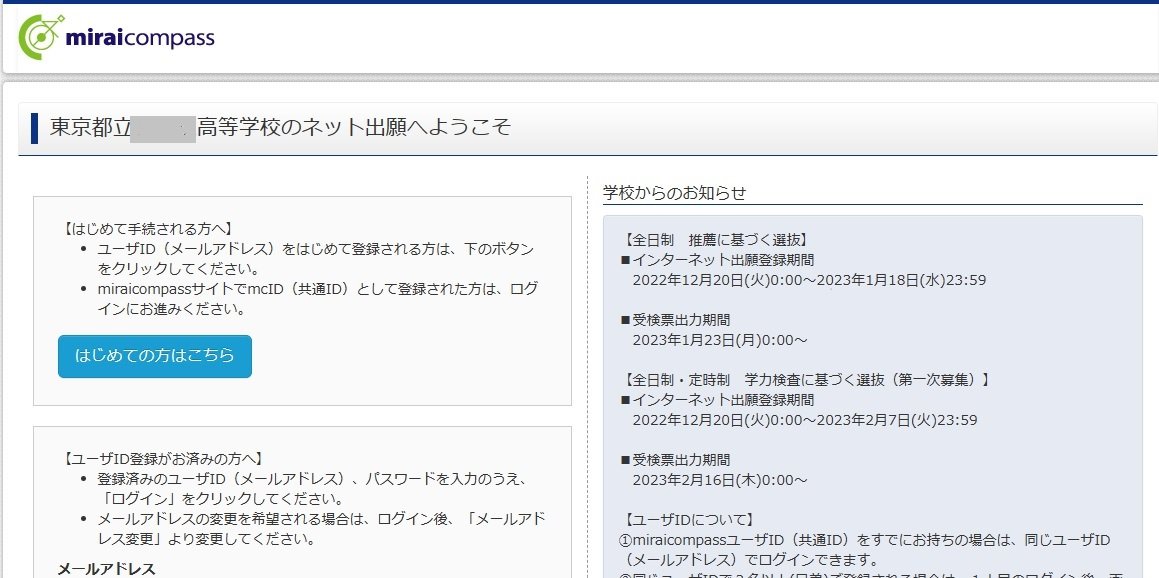Click the bullet about メールアドレスの変更
Image resolution: width=1159 pixels, height=578 pixels.
pos(320,529)
